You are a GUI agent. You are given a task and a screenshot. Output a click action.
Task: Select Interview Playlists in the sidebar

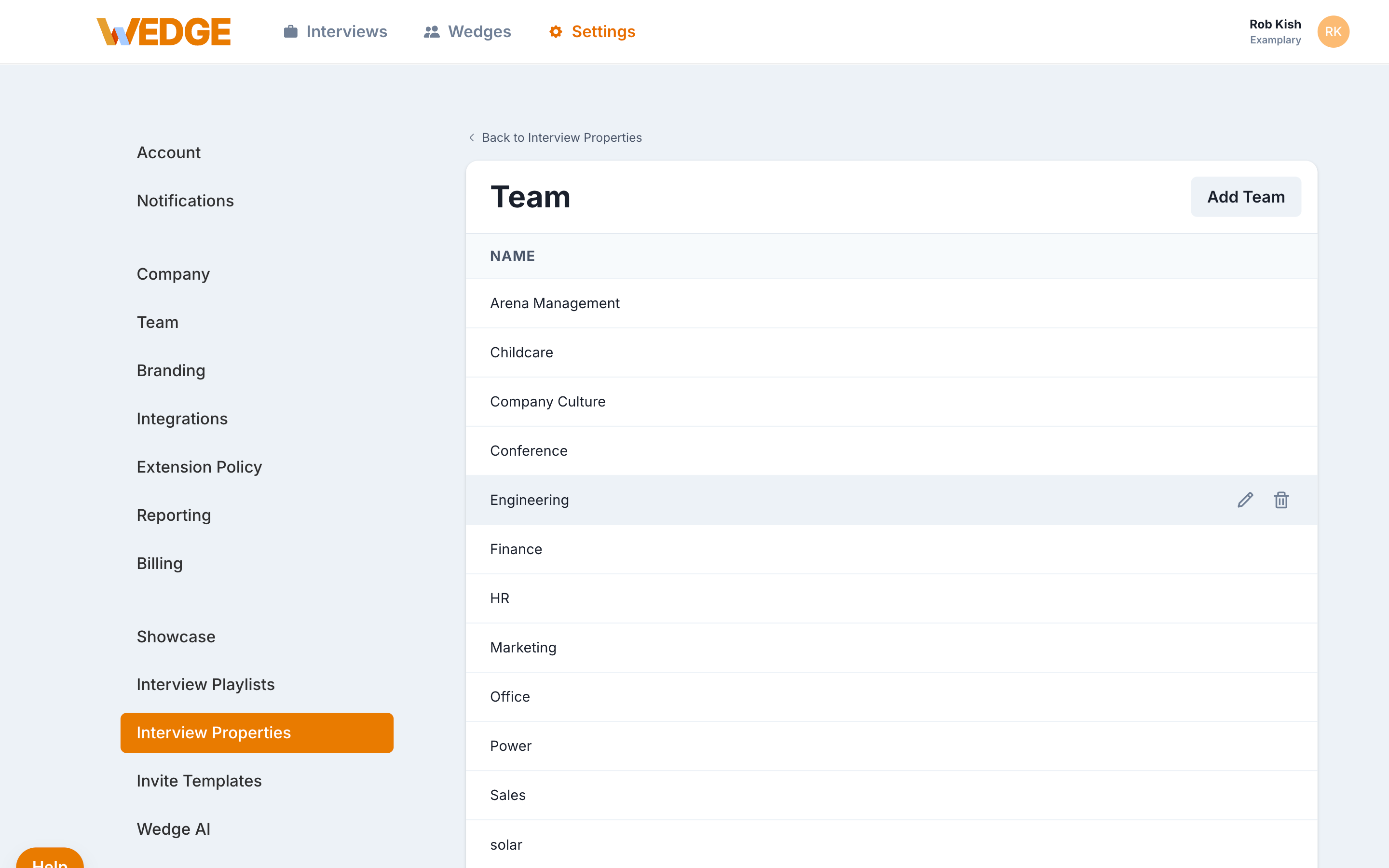point(205,684)
